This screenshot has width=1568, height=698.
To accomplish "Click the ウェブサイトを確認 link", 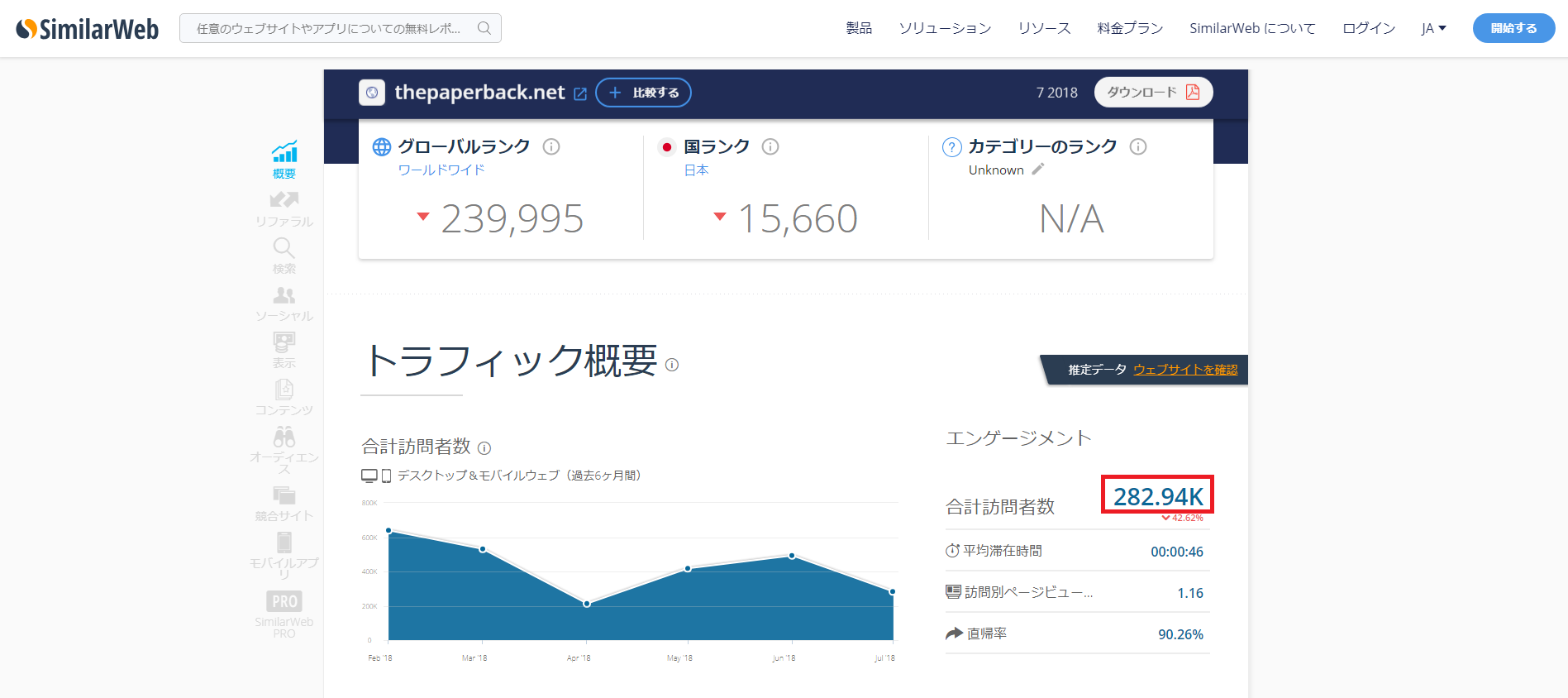I will 1185,370.
